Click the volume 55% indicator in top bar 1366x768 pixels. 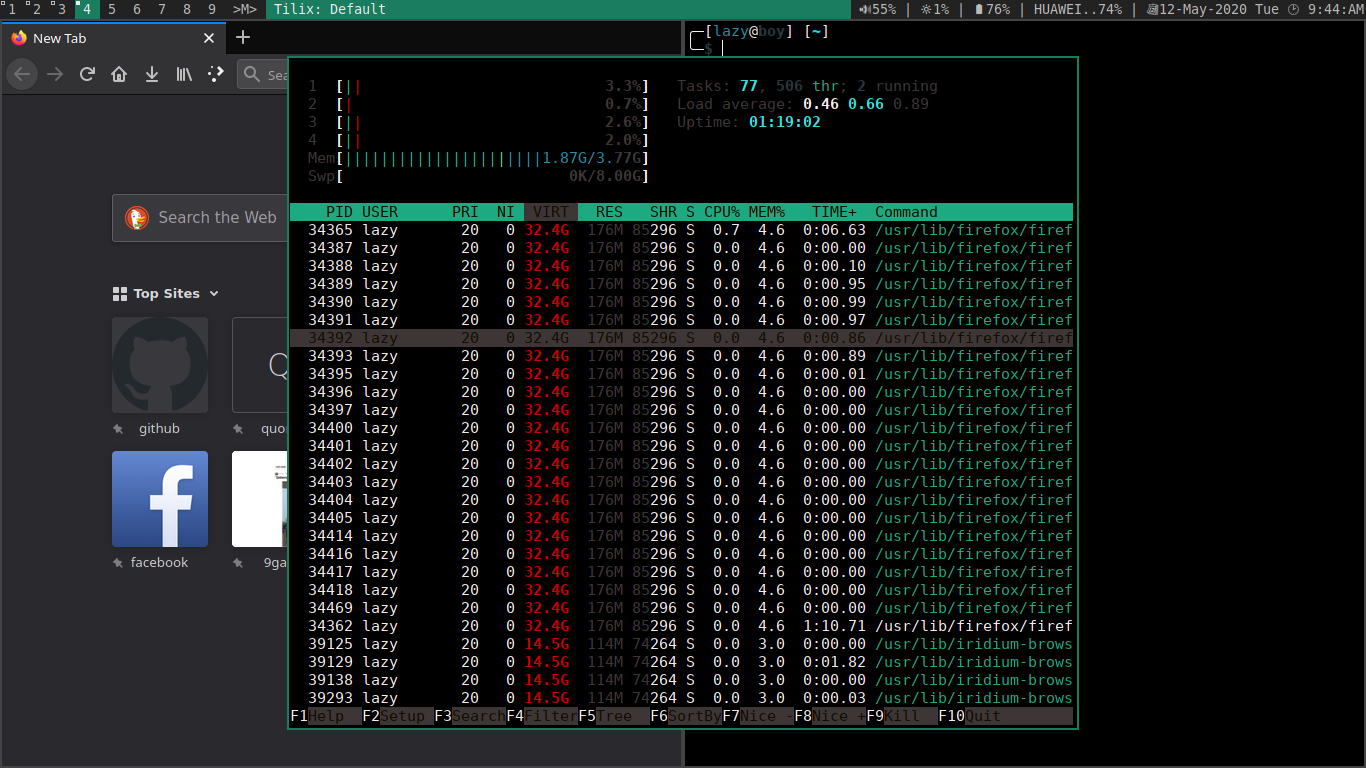(x=878, y=9)
